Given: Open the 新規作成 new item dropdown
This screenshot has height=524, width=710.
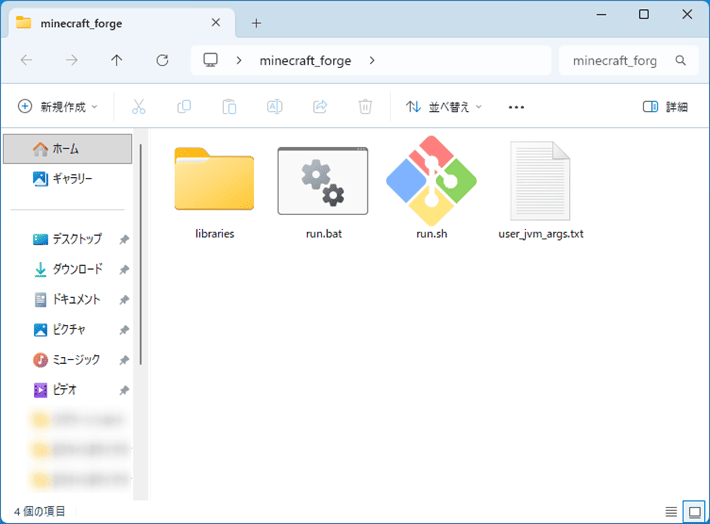Looking at the screenshot, I should [58, 107].
